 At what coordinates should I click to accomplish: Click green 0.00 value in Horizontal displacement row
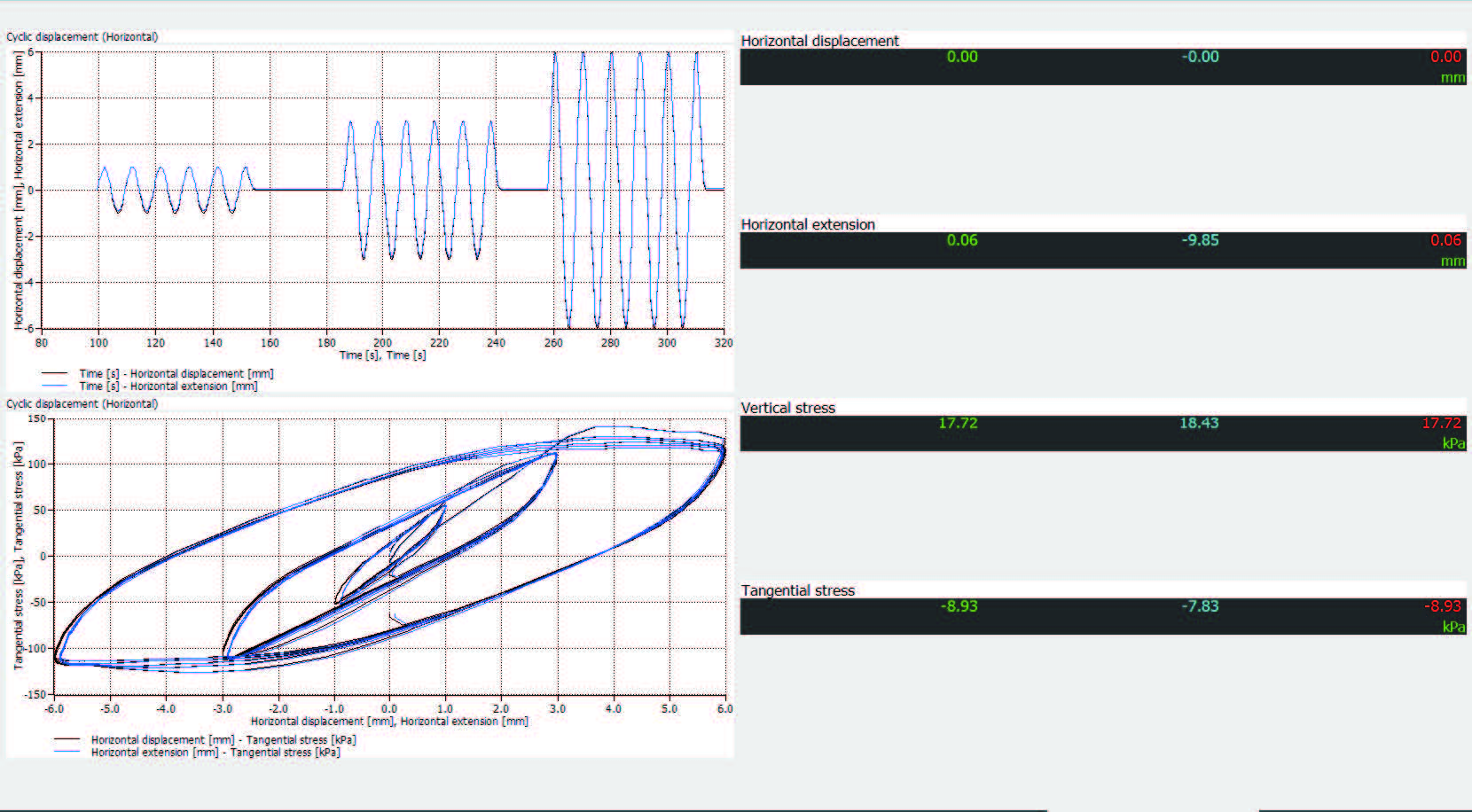(x=962, y=57)
